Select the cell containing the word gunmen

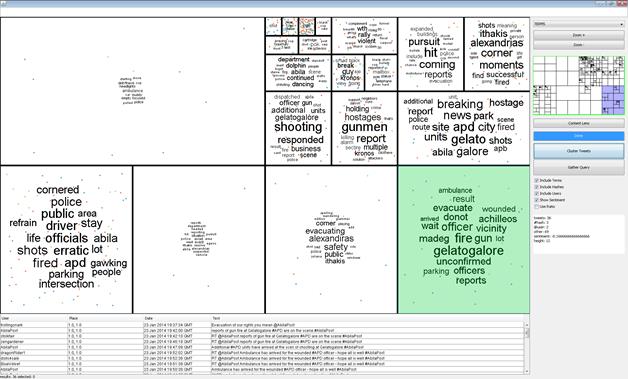[x=364, y=128]
